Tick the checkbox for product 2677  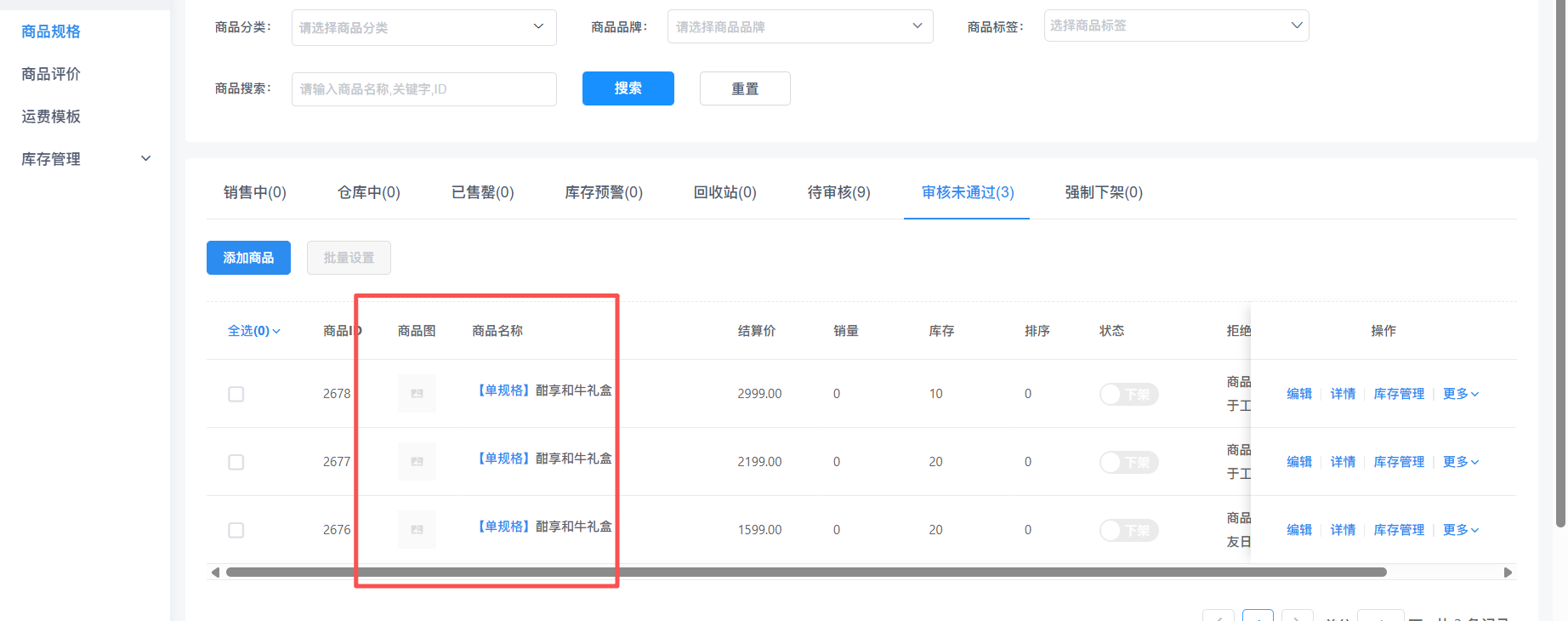pyautogui.click(x=236, y=462)
